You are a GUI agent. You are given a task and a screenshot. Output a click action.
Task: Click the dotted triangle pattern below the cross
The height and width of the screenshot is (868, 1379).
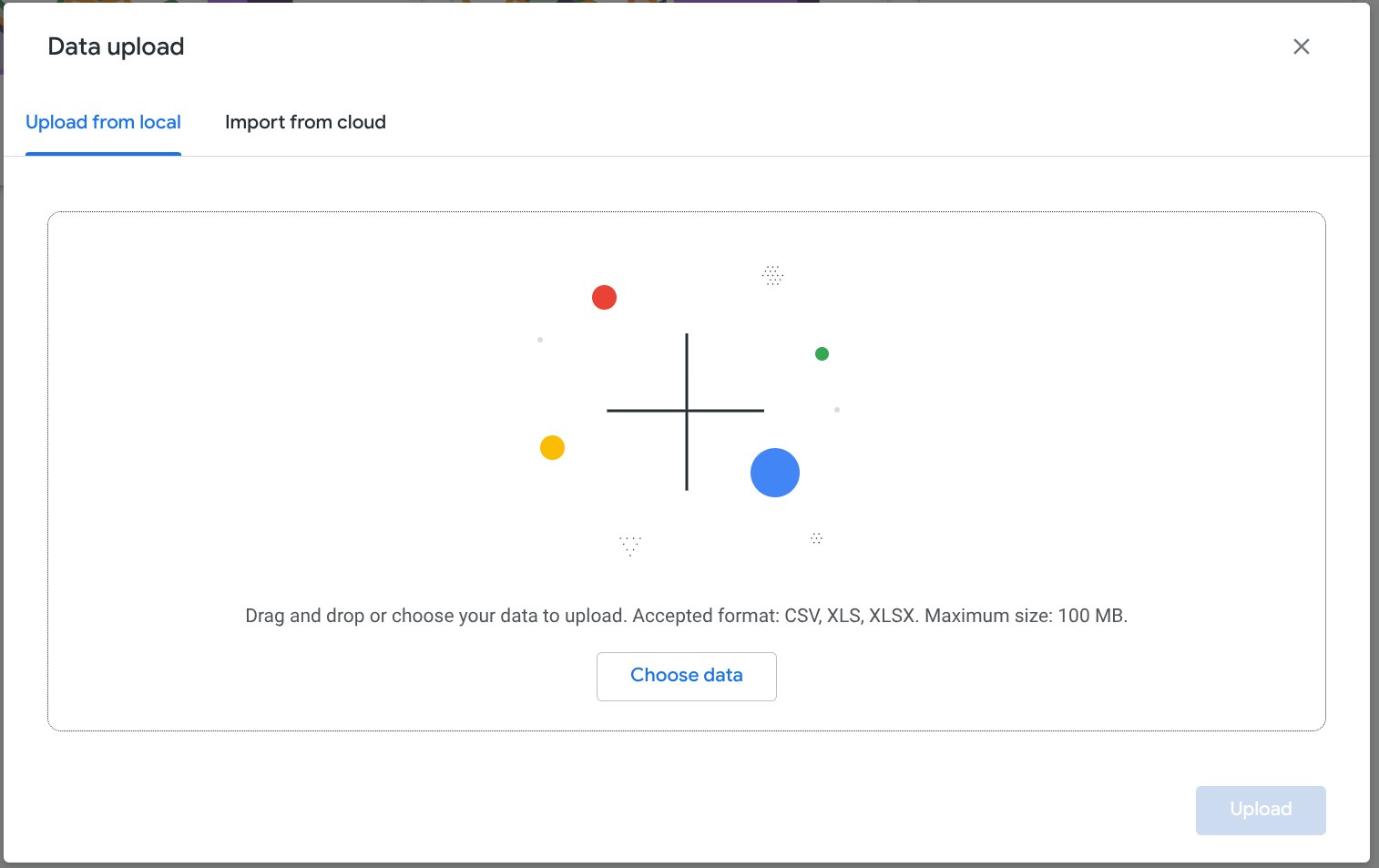click(629, 543)
